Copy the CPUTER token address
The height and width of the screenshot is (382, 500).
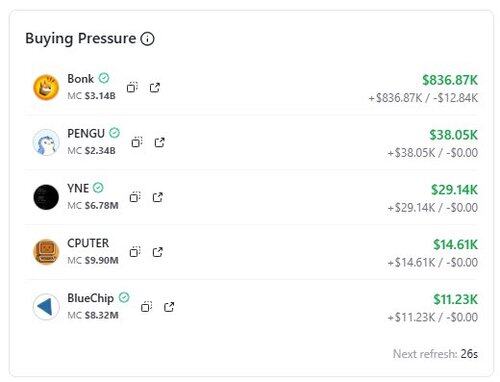pyautogui.click(x=135, y=252)
